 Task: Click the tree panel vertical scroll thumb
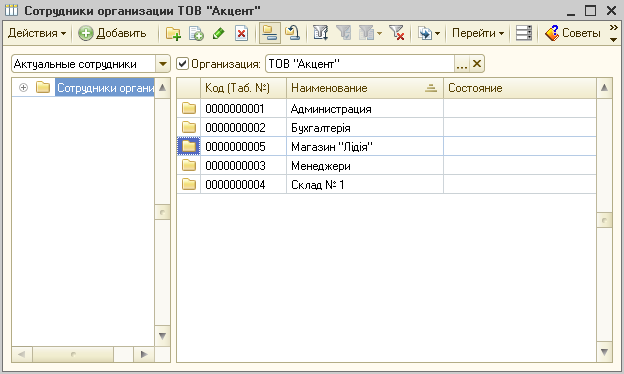pyautogui.click(x=162, y=212)
